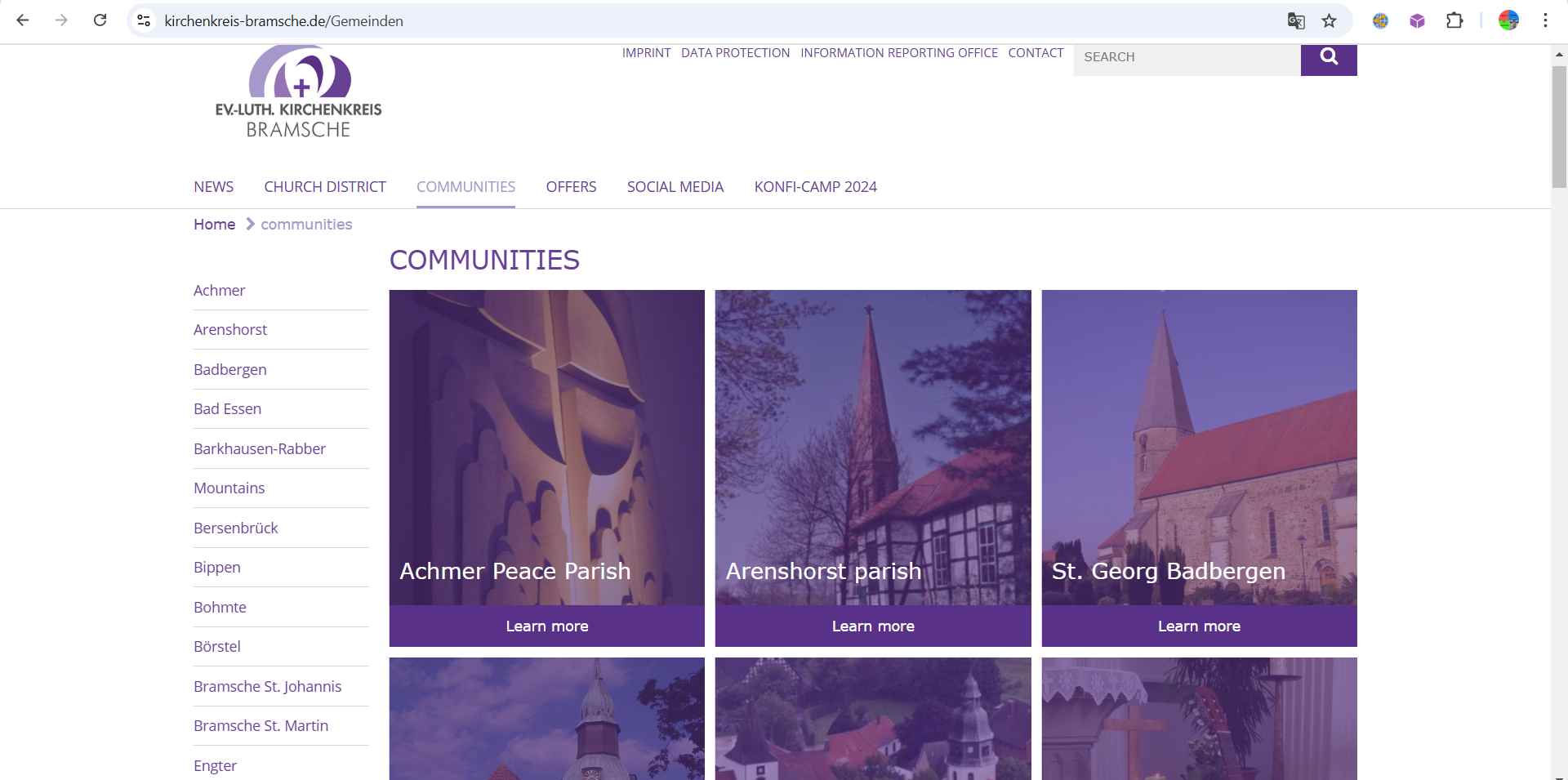Click Learn more under St. Georg Badbergen
The height and width of the screenshot is (780, 1568).
(x=1200, y=626)
